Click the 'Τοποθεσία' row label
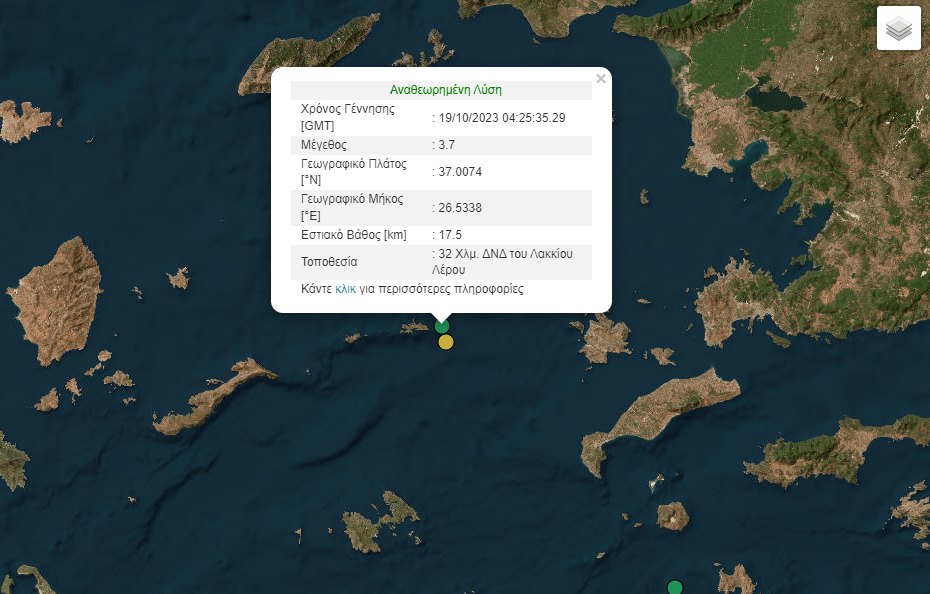930x594 pixels. (329, 262)
